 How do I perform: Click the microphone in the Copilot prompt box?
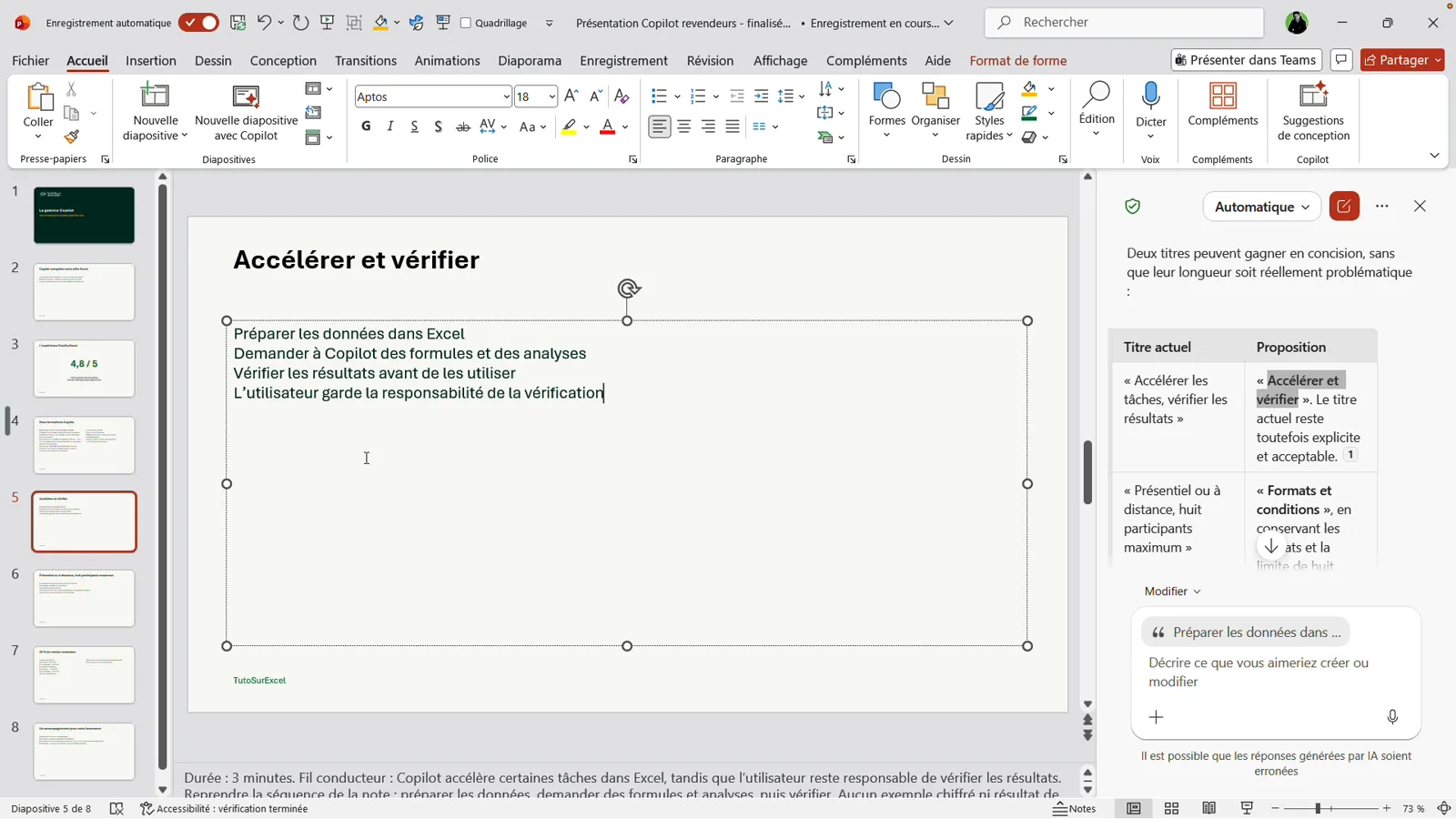click(1392, 717)
